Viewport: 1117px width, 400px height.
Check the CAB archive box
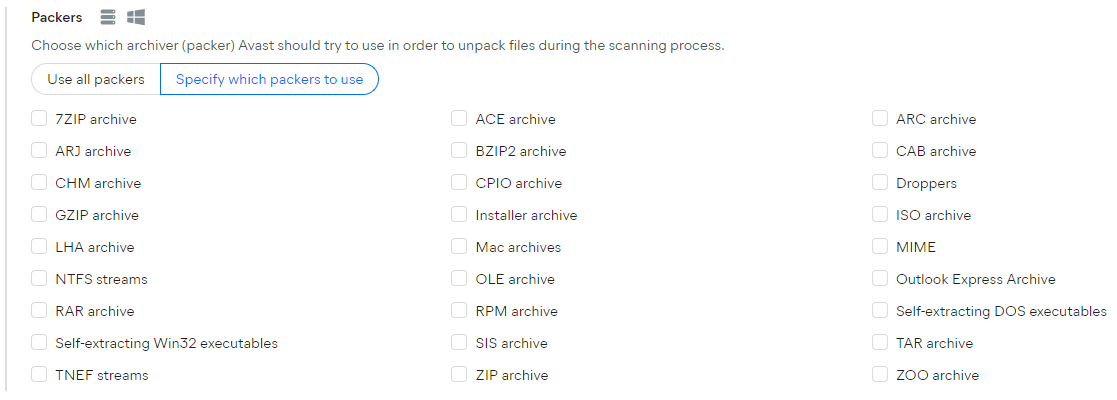coord(880,150)
